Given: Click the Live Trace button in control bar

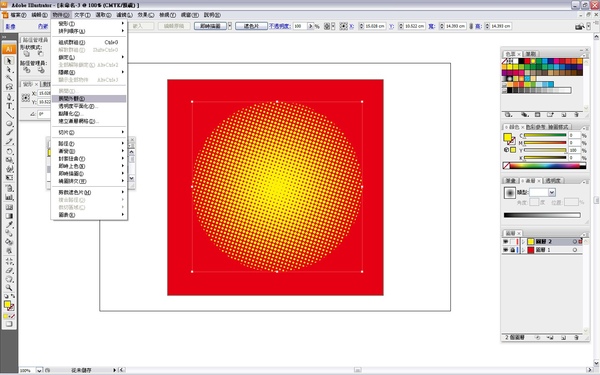Looking at the screenshot, I should coord(210,26).
